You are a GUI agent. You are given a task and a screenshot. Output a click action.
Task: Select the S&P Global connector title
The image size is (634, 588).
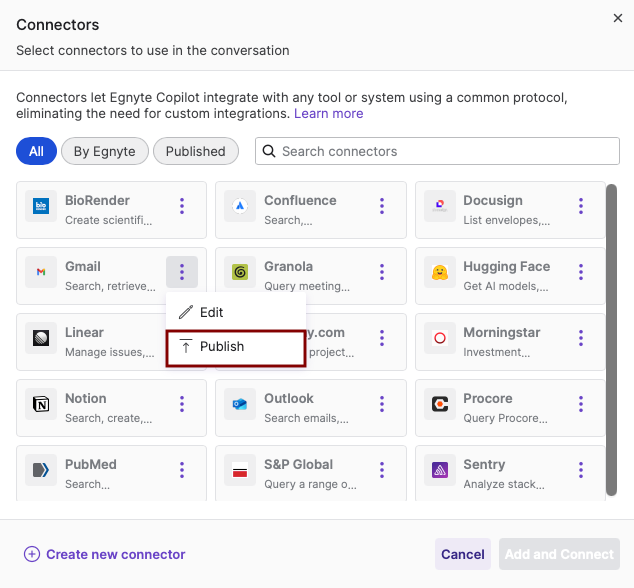click(x=298, y=464)
